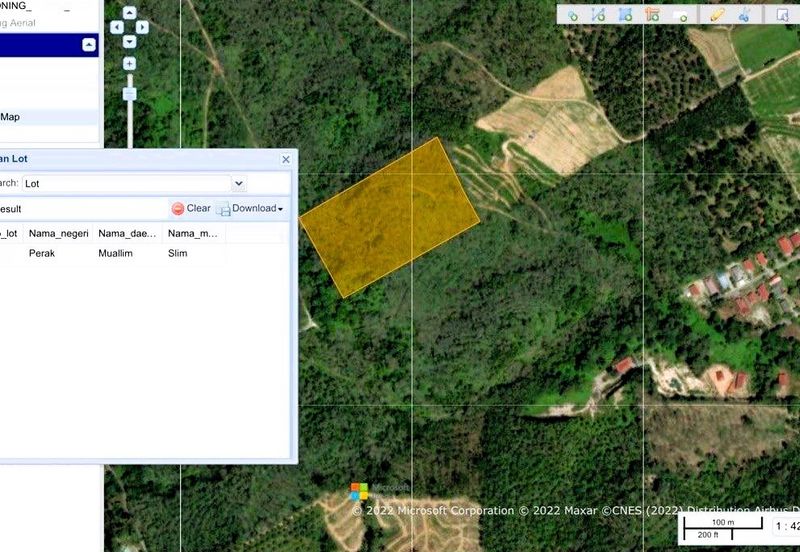Viewport: 800px width, 552px height.
Task: Clear the search results
Action: point(191,209)
